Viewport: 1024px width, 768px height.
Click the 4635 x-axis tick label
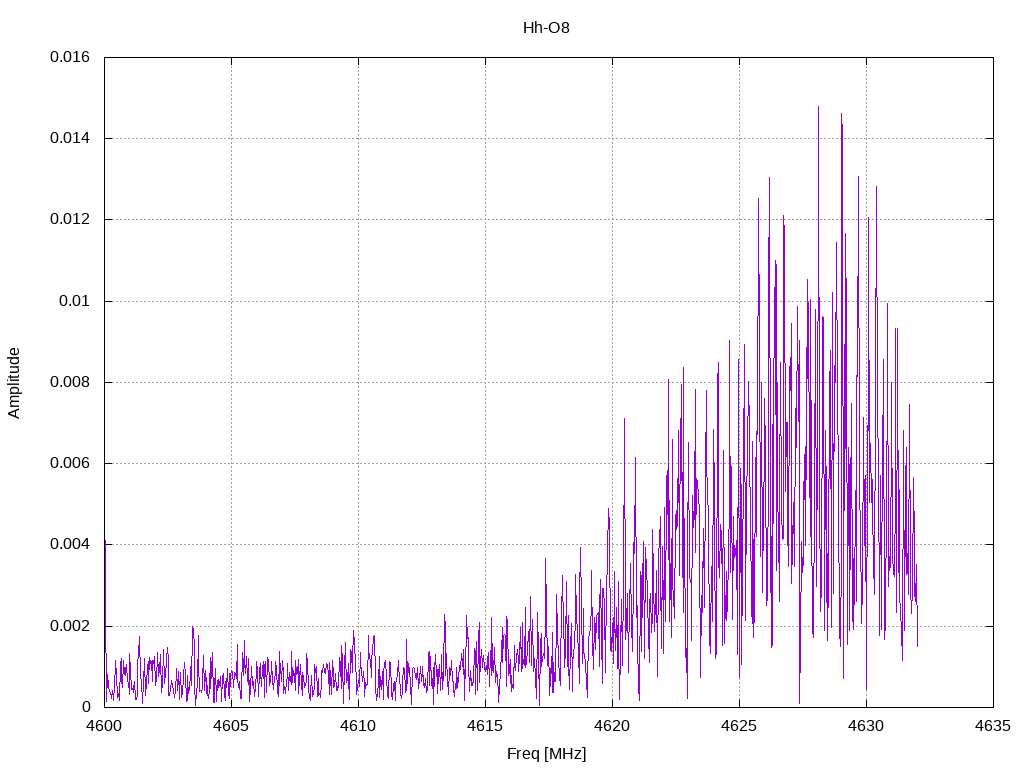[x=993, y=726]
